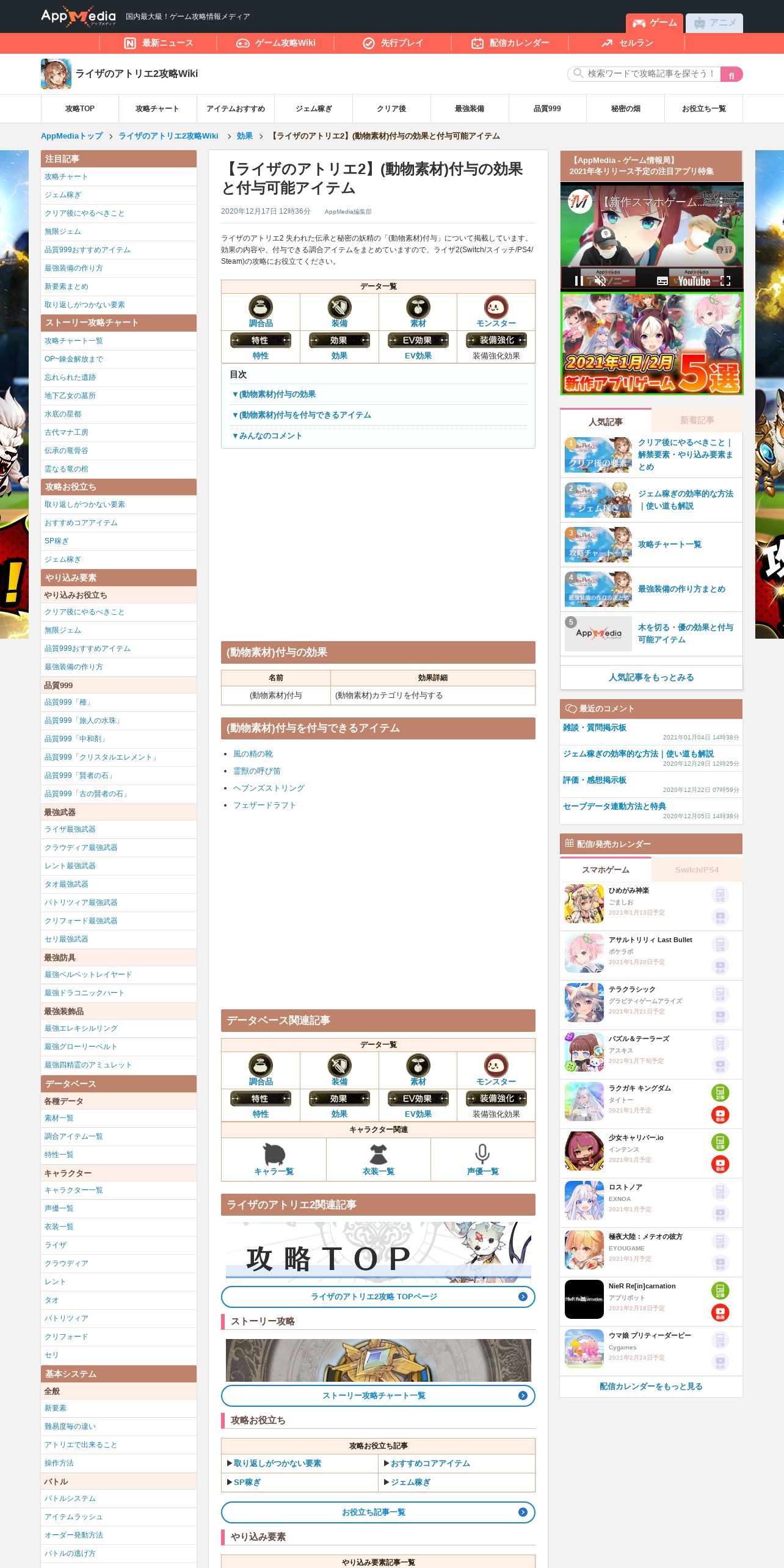Open the 風の精の靴 item link

253,754
